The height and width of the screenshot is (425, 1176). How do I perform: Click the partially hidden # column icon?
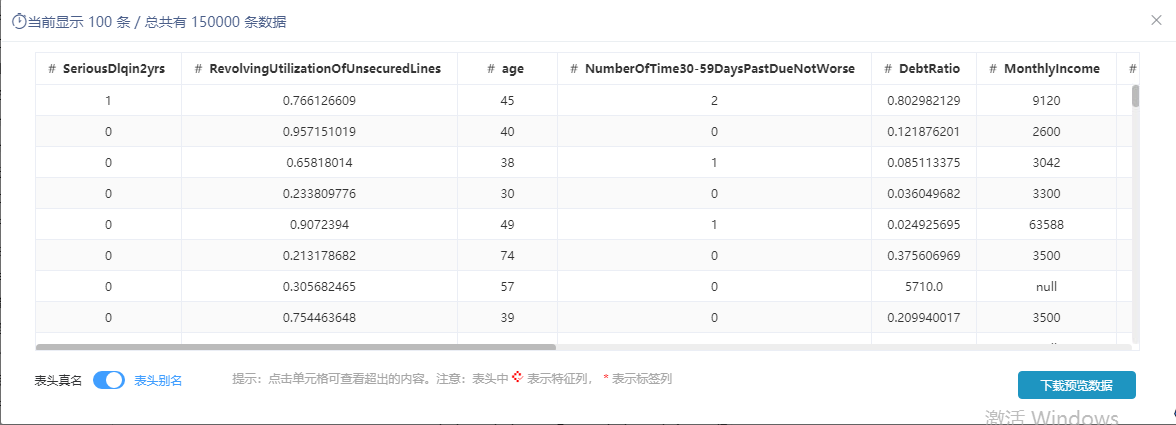[1133, 69]
